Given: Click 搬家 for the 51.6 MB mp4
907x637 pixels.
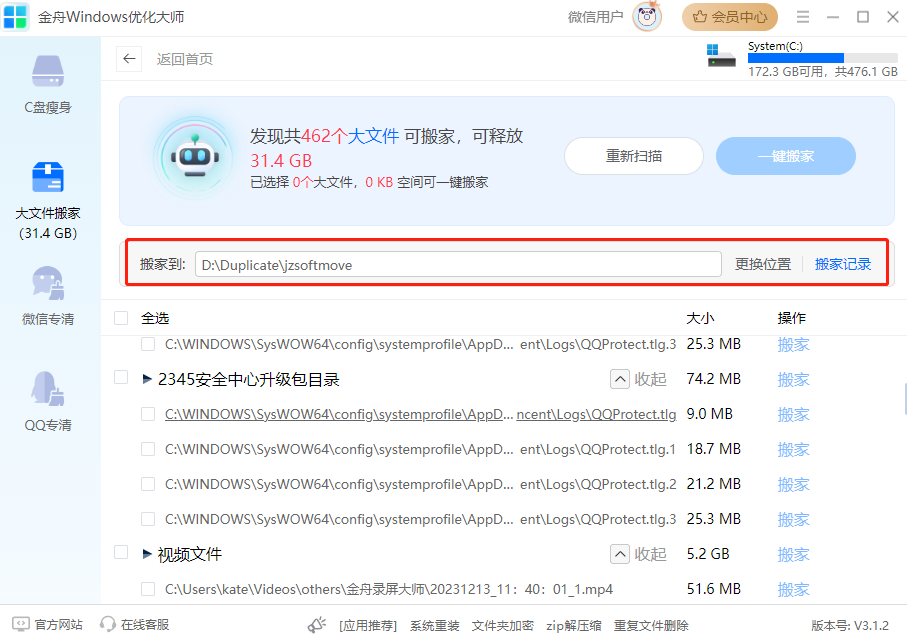Looking at the screenshot, I should (x=794, y=590).
